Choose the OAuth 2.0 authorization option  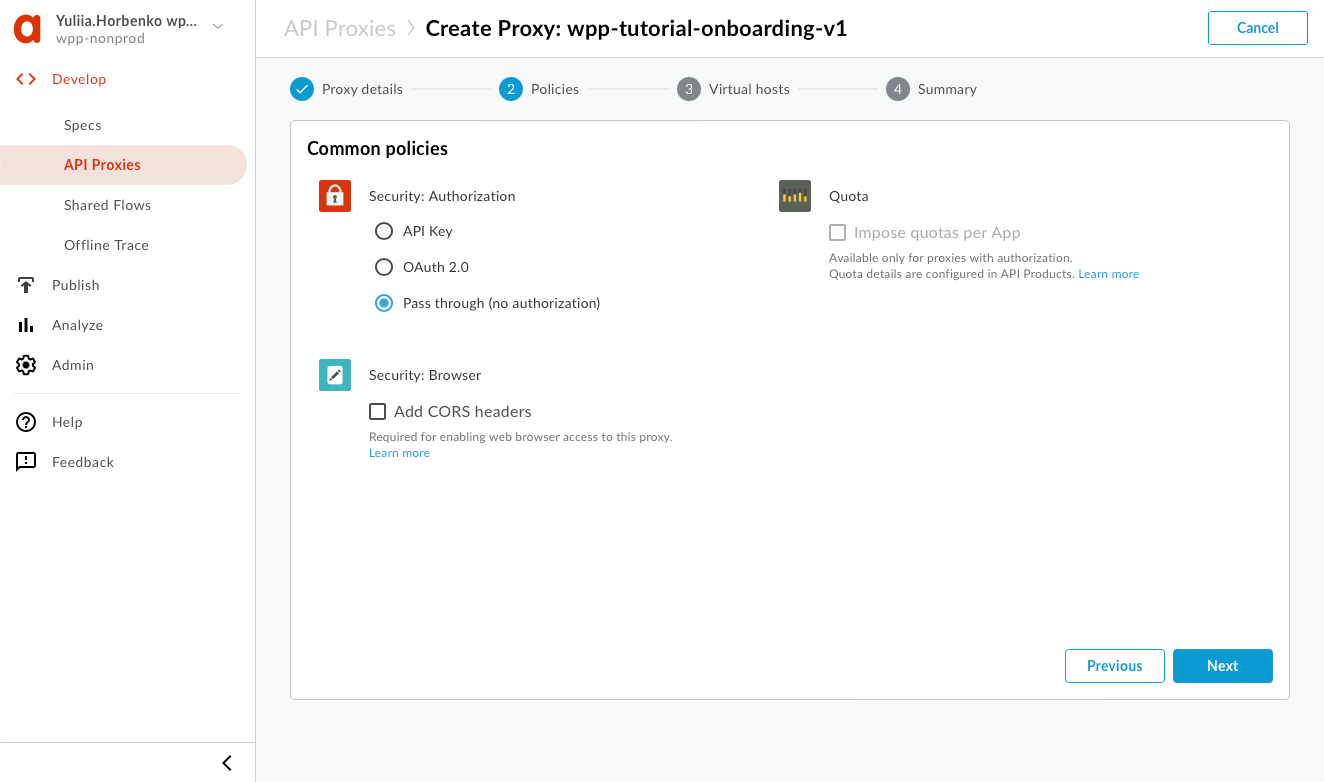coord(383,267)
